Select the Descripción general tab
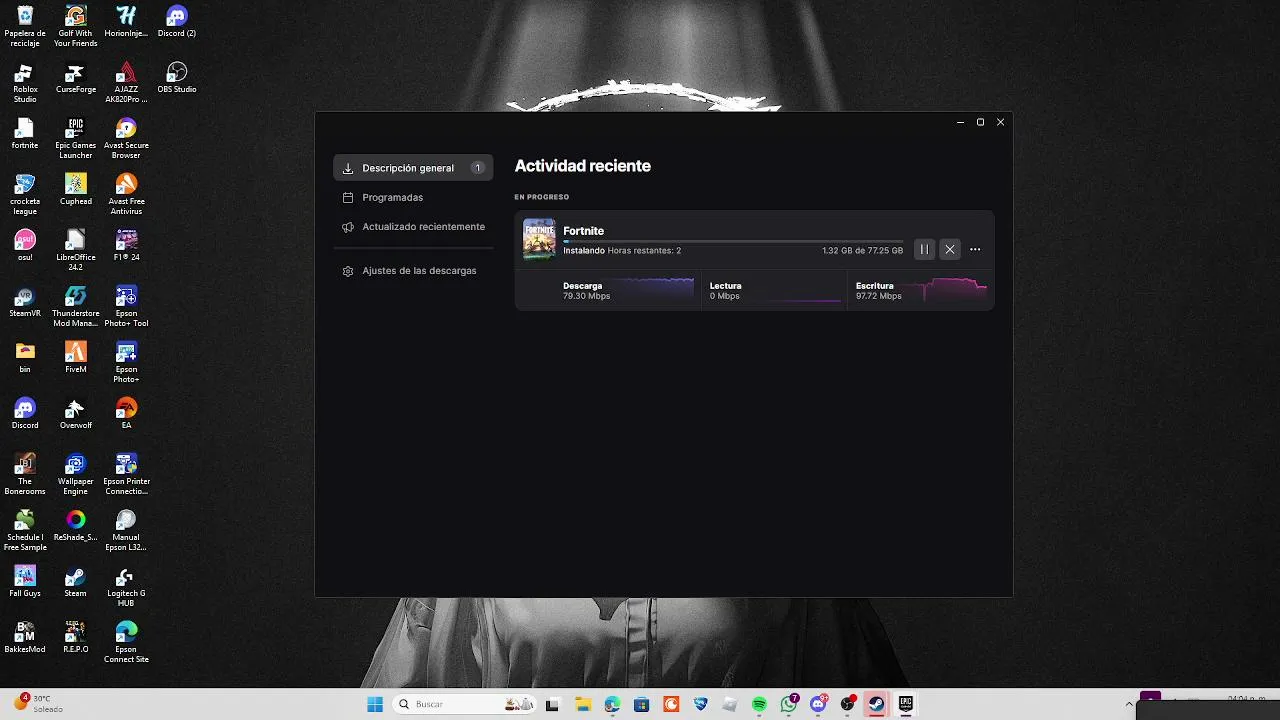 tap(413, 168)
